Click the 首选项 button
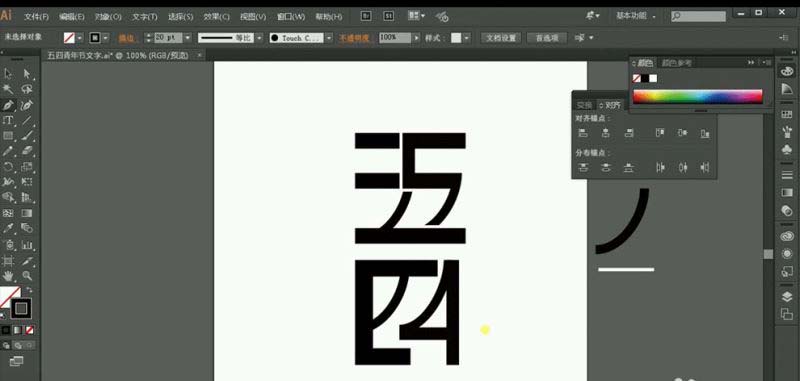800x381 pixels. (546, 38)
